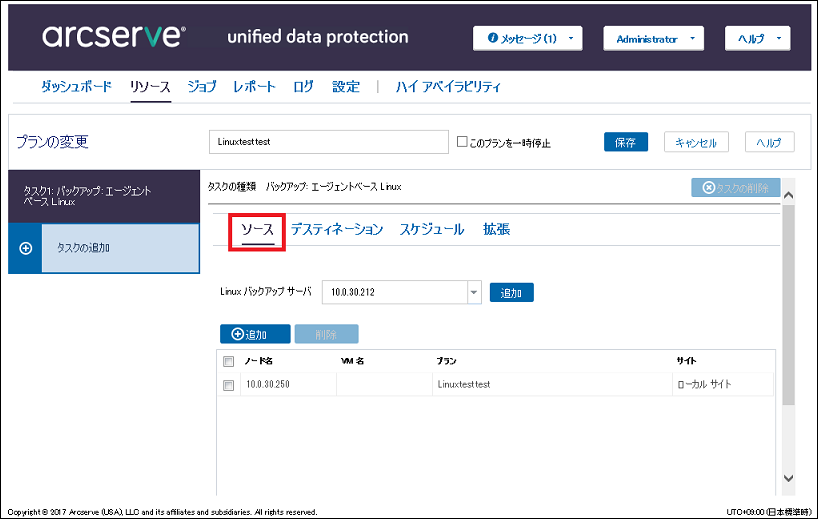Click the plus icon beside タスクの追加

(26, 248)
